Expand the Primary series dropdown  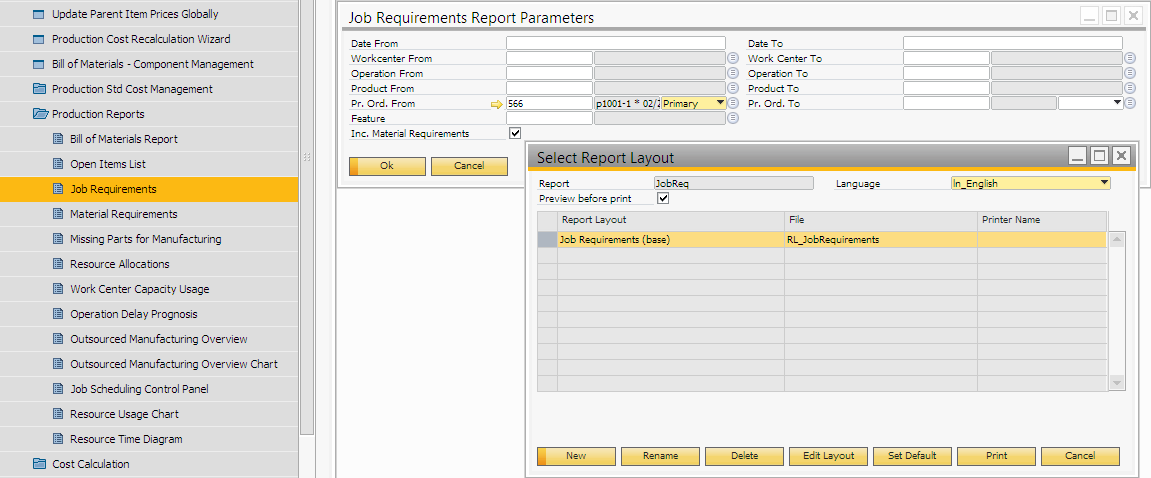pos(720,103)
